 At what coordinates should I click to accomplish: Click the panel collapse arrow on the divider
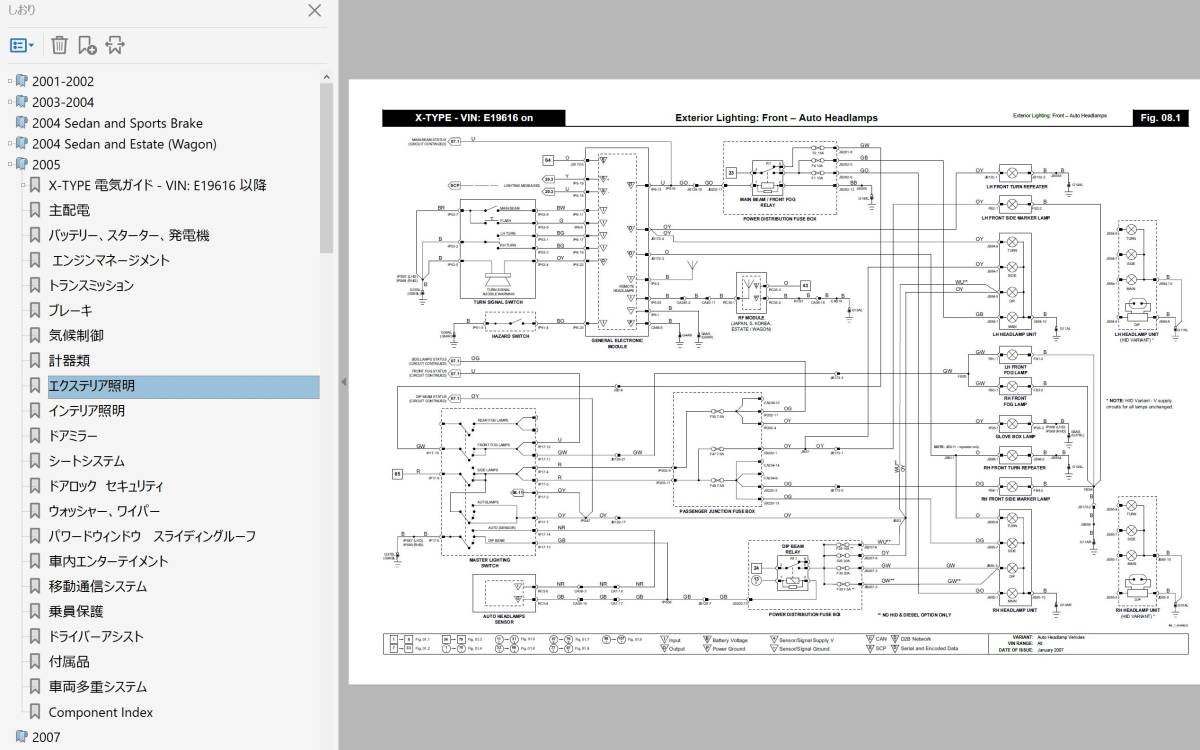coord(344,382)
